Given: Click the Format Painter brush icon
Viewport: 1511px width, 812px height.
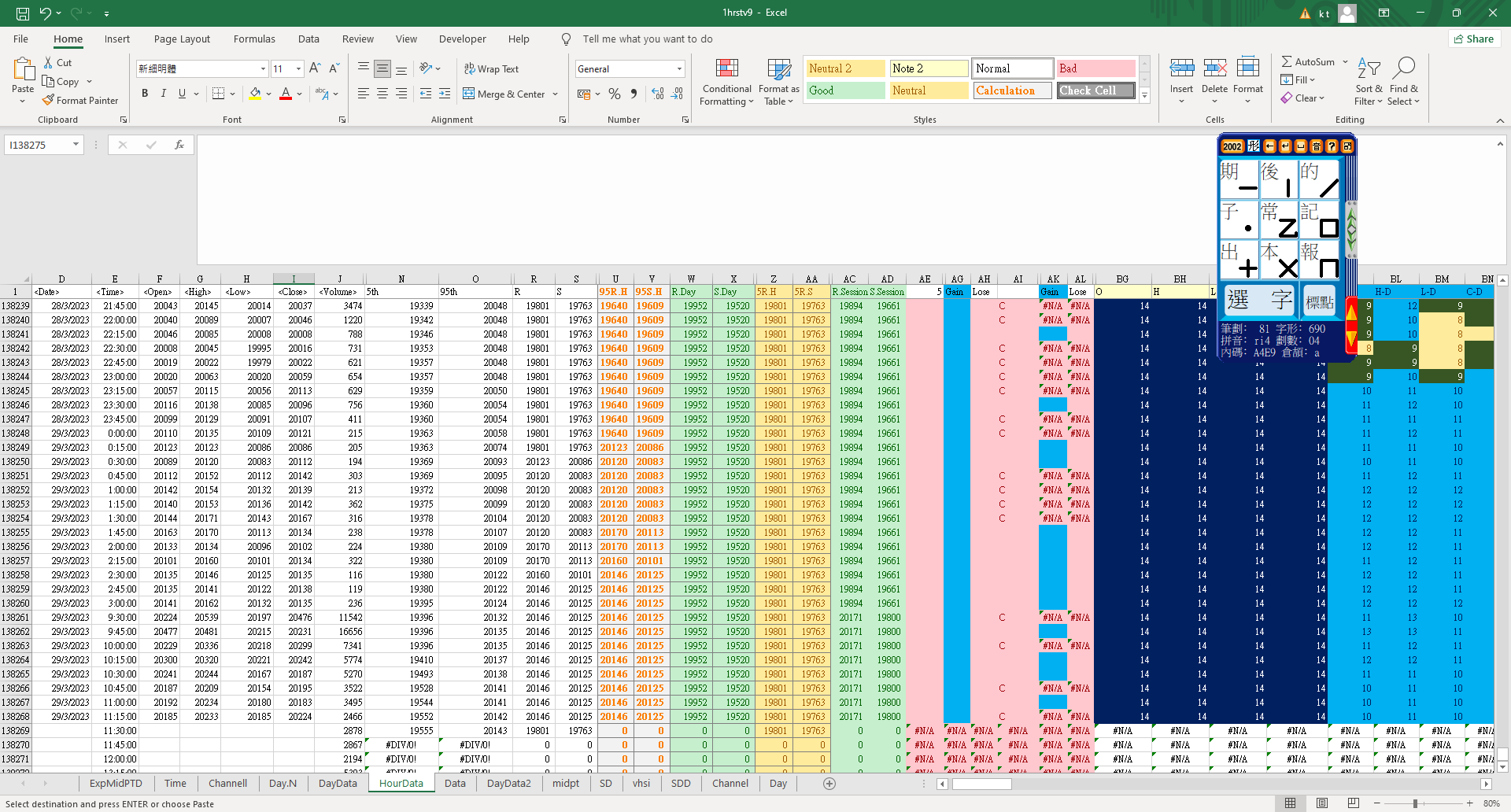Looking at the screenshot, I should (x=49, y=100).
